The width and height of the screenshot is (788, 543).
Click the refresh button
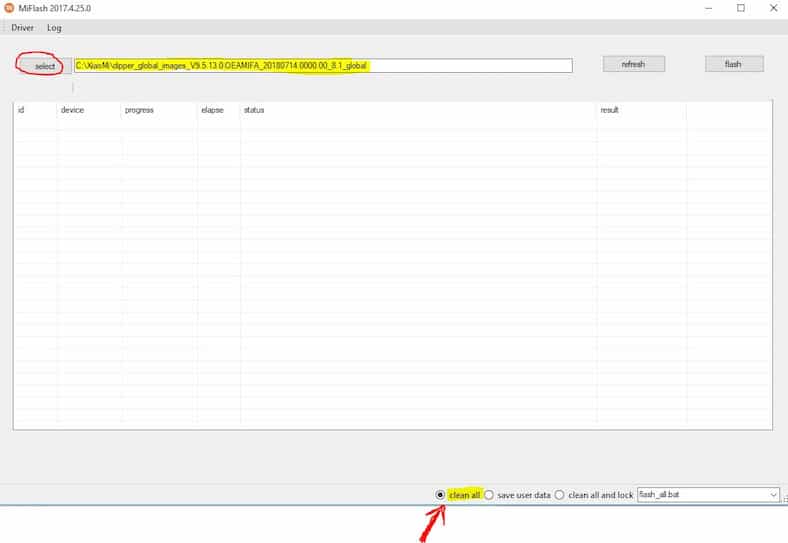pyautogui.click(x=633, y=64)
